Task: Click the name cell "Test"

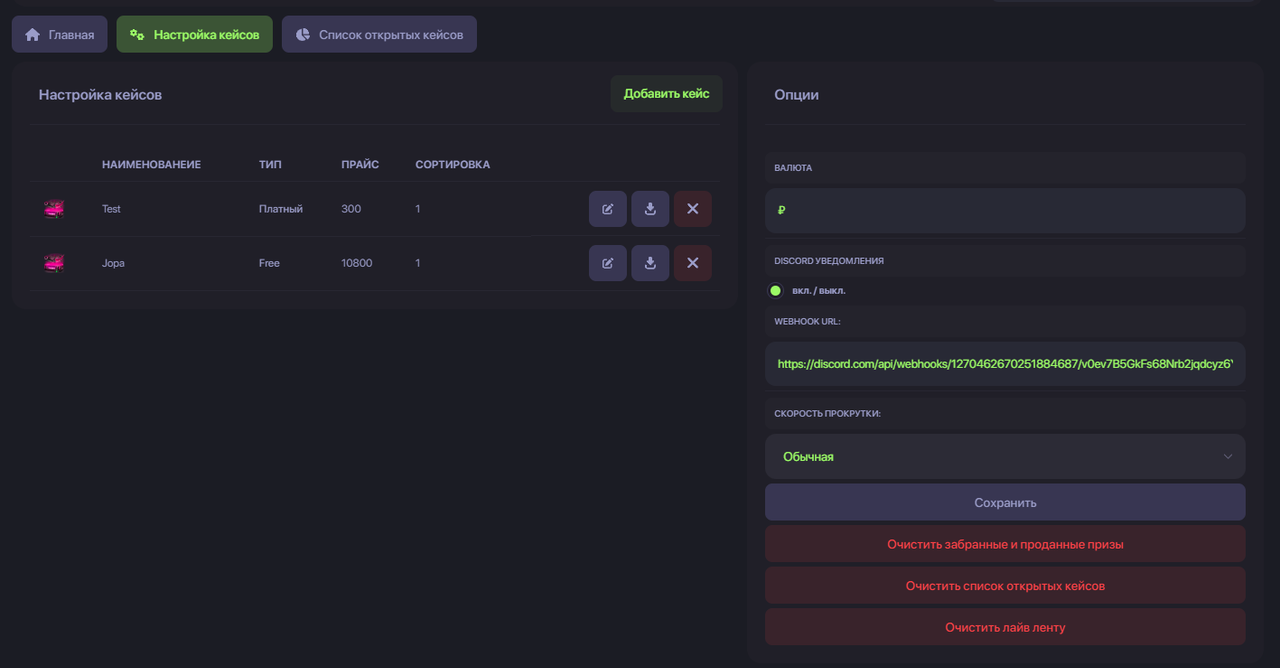Action: (x=111, y=209)
